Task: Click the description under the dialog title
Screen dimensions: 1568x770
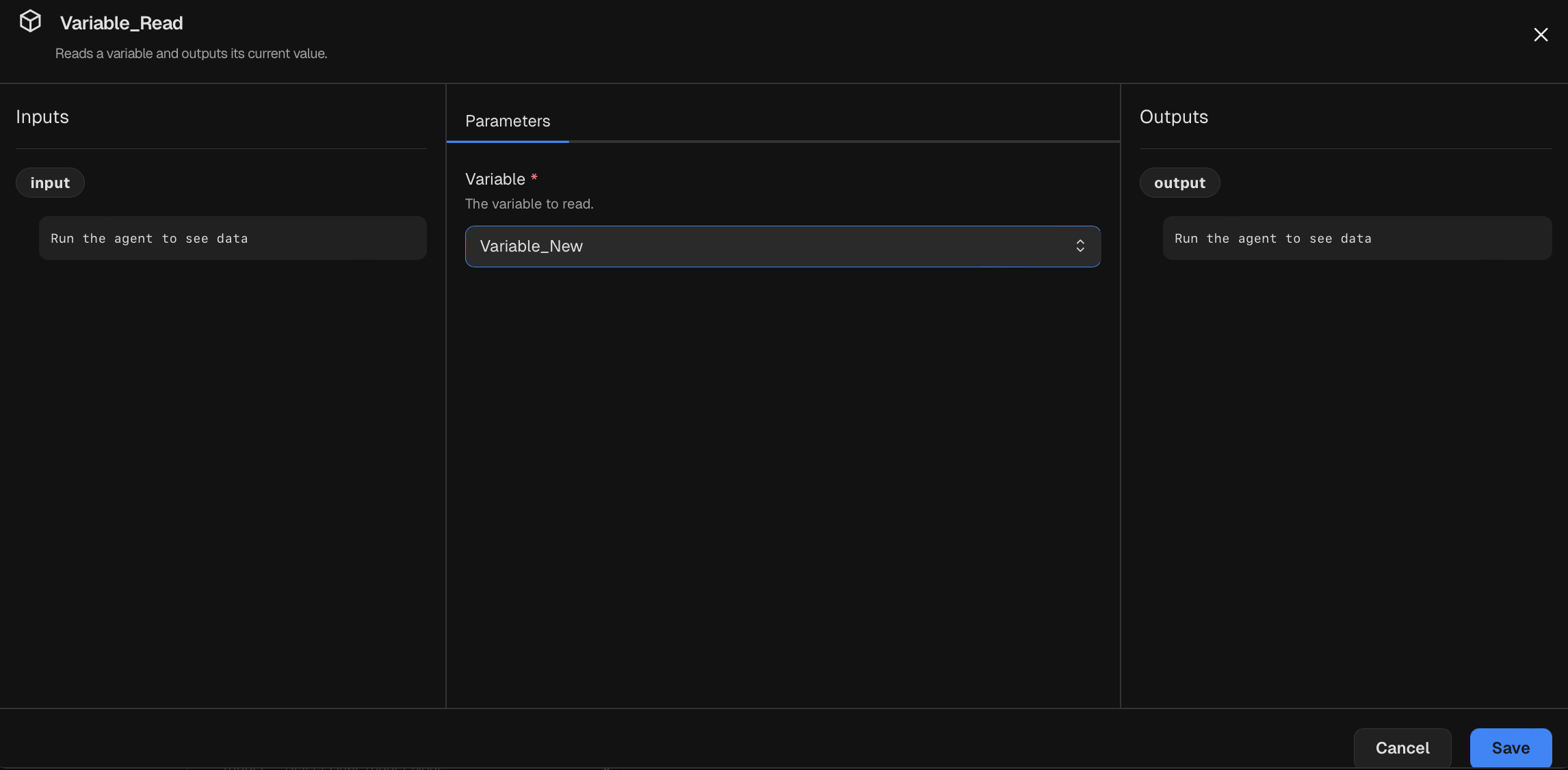Action: (x=192, y=53)
